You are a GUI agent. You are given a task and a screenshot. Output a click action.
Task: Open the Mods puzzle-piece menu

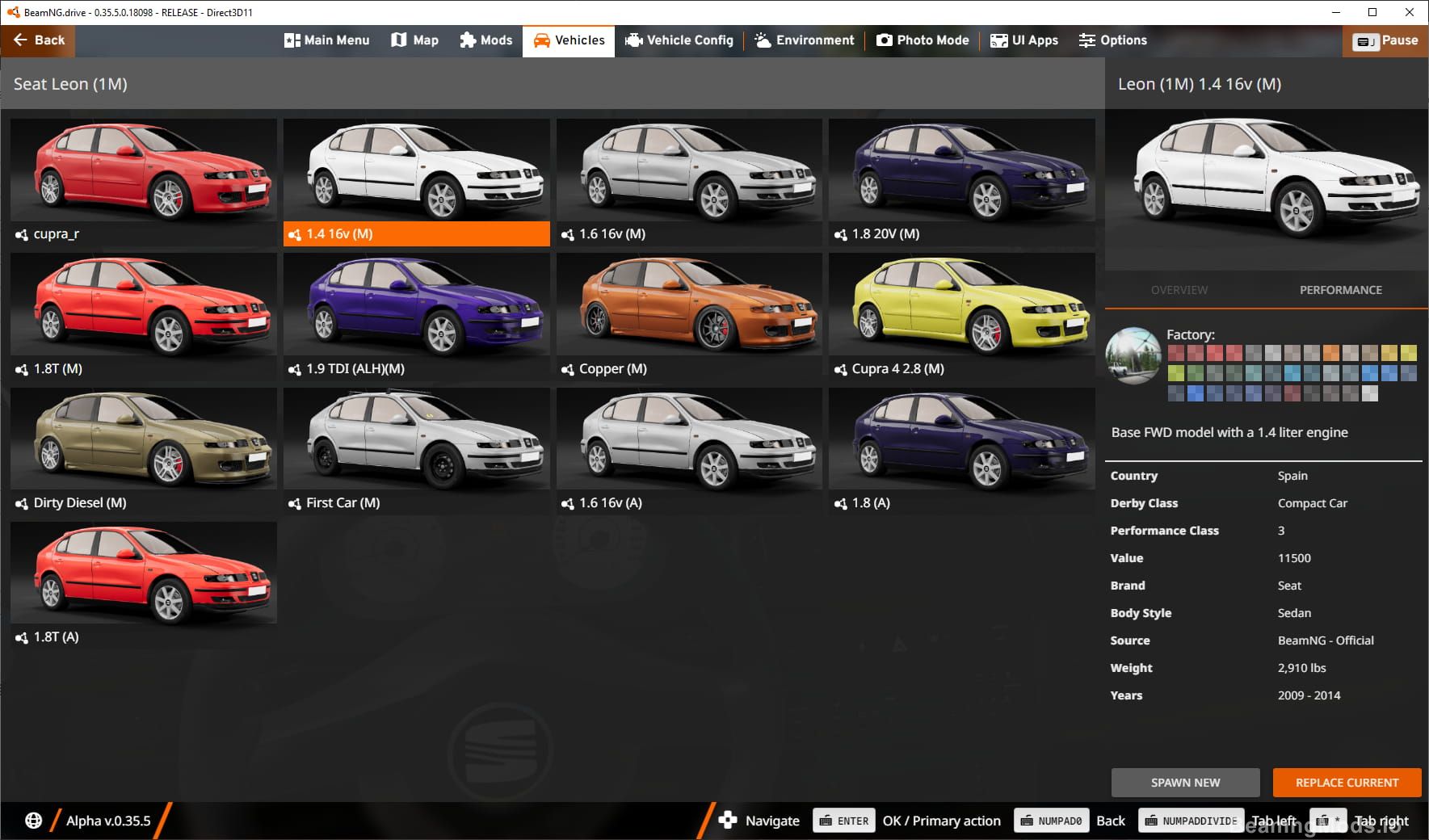click(x=485, y=40)
